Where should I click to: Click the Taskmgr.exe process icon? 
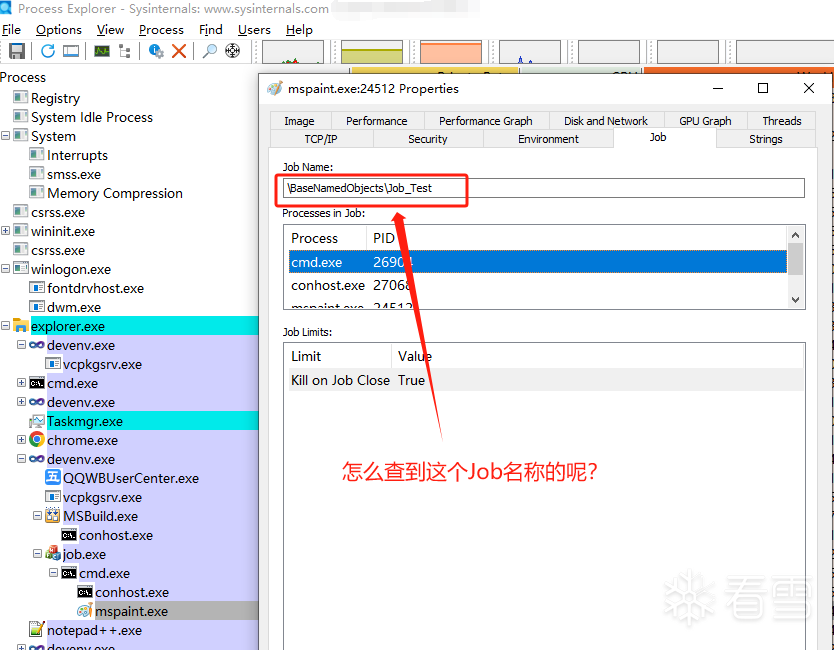click(37, 421)
